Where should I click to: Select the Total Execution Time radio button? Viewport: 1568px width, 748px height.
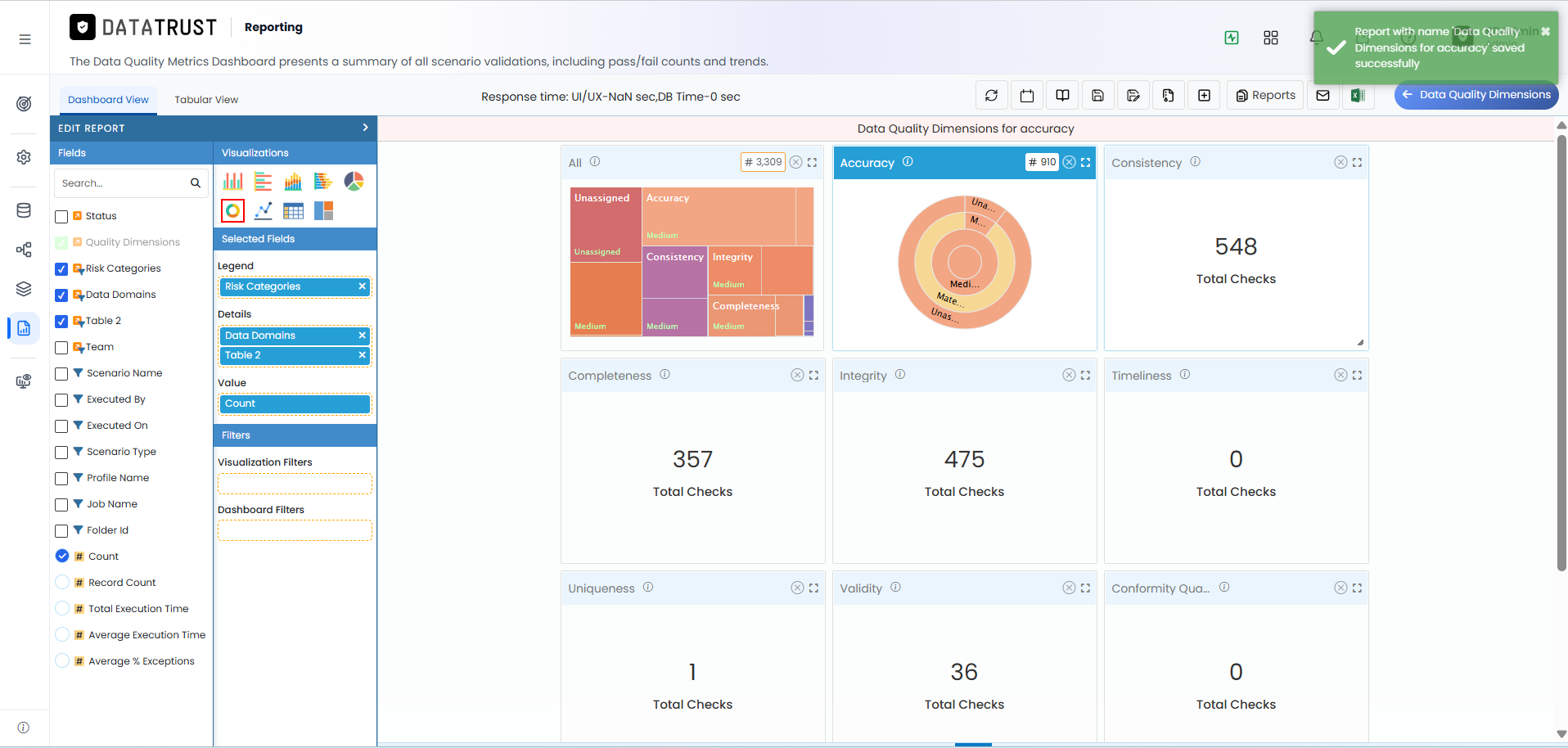click(x=62, y=608)
